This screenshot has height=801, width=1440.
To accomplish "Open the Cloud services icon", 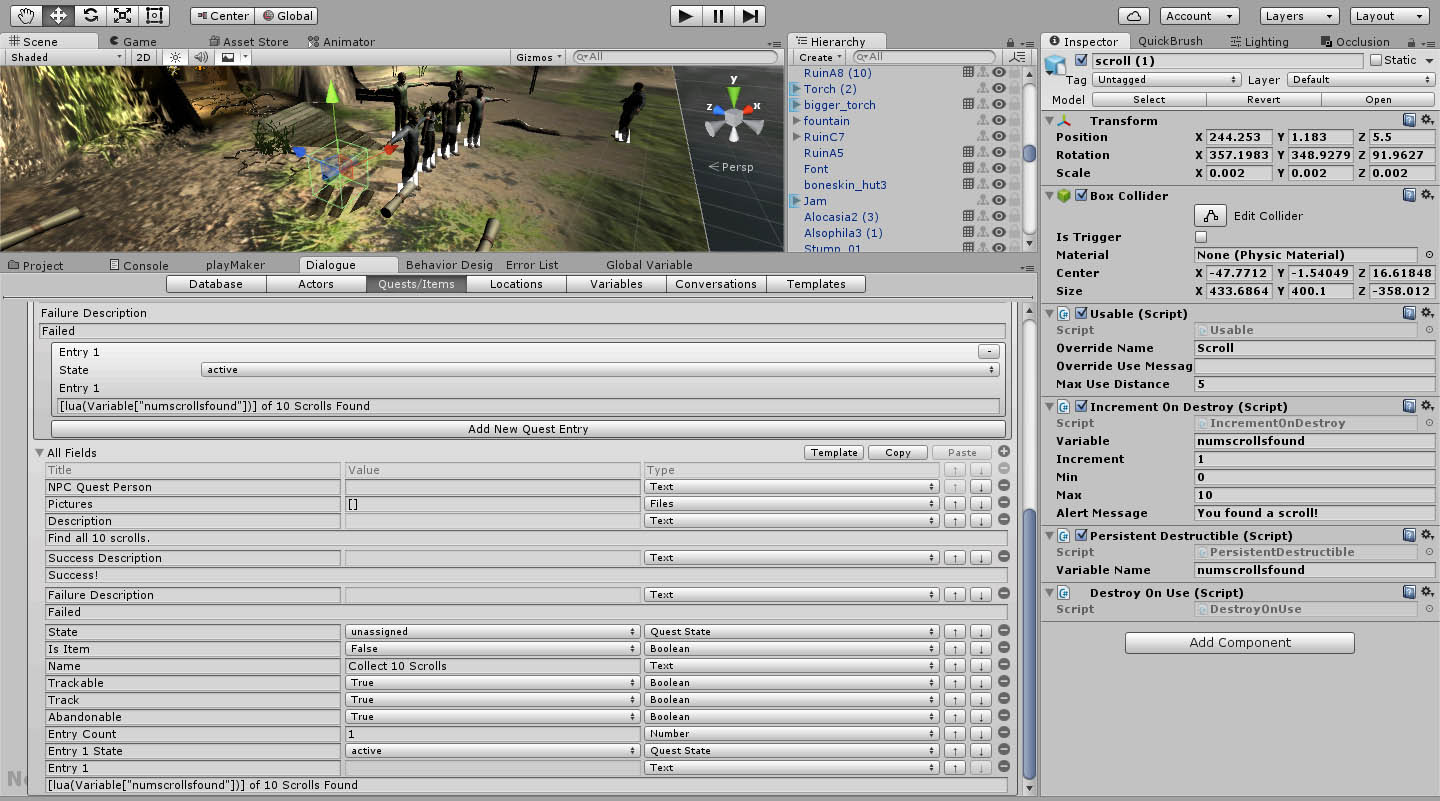I will click(1133, 16).
